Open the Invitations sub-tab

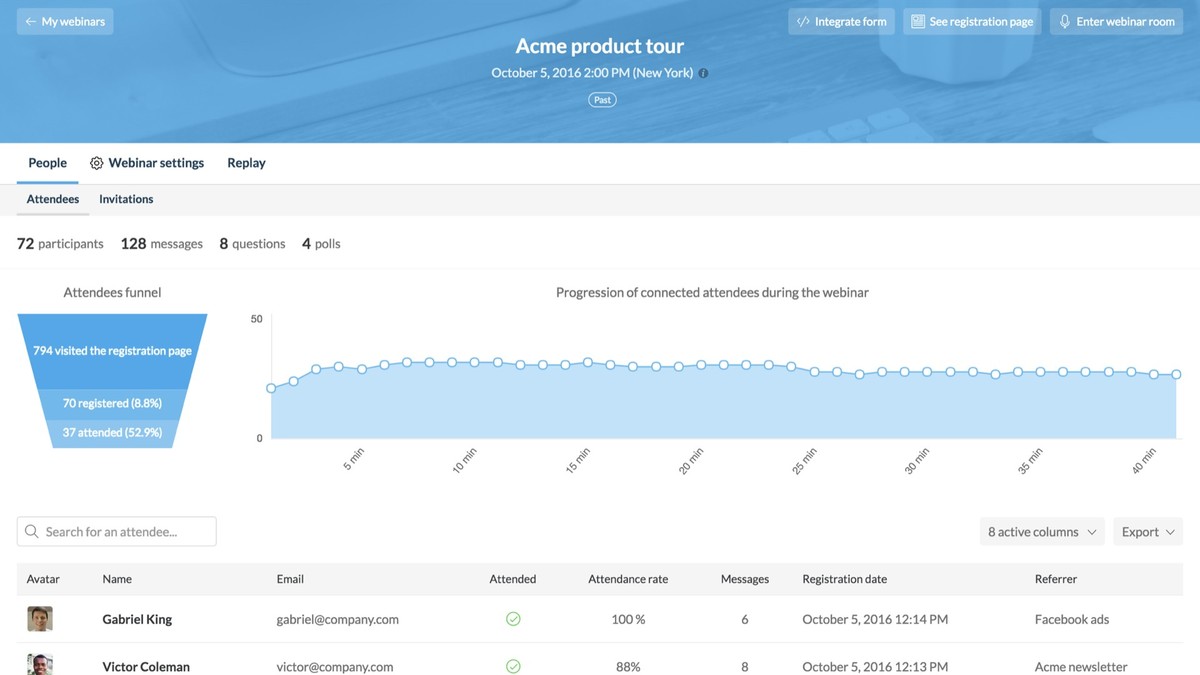[126, 199]
